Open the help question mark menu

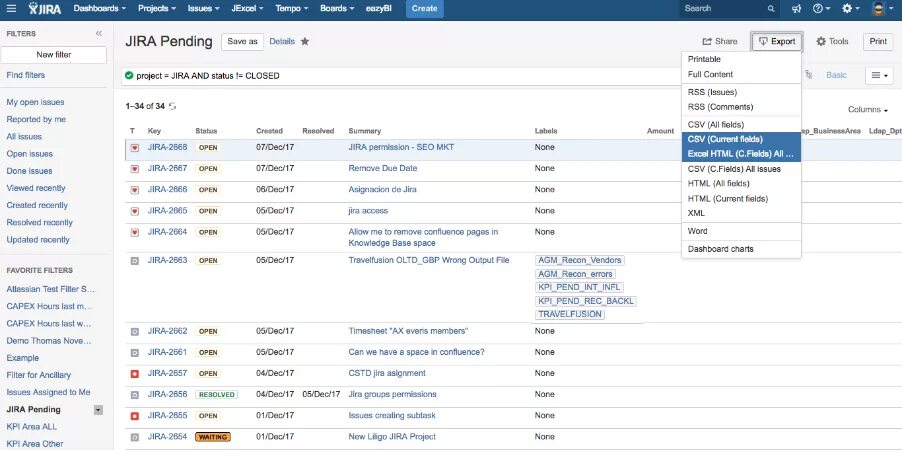click(x=821, y=9)
